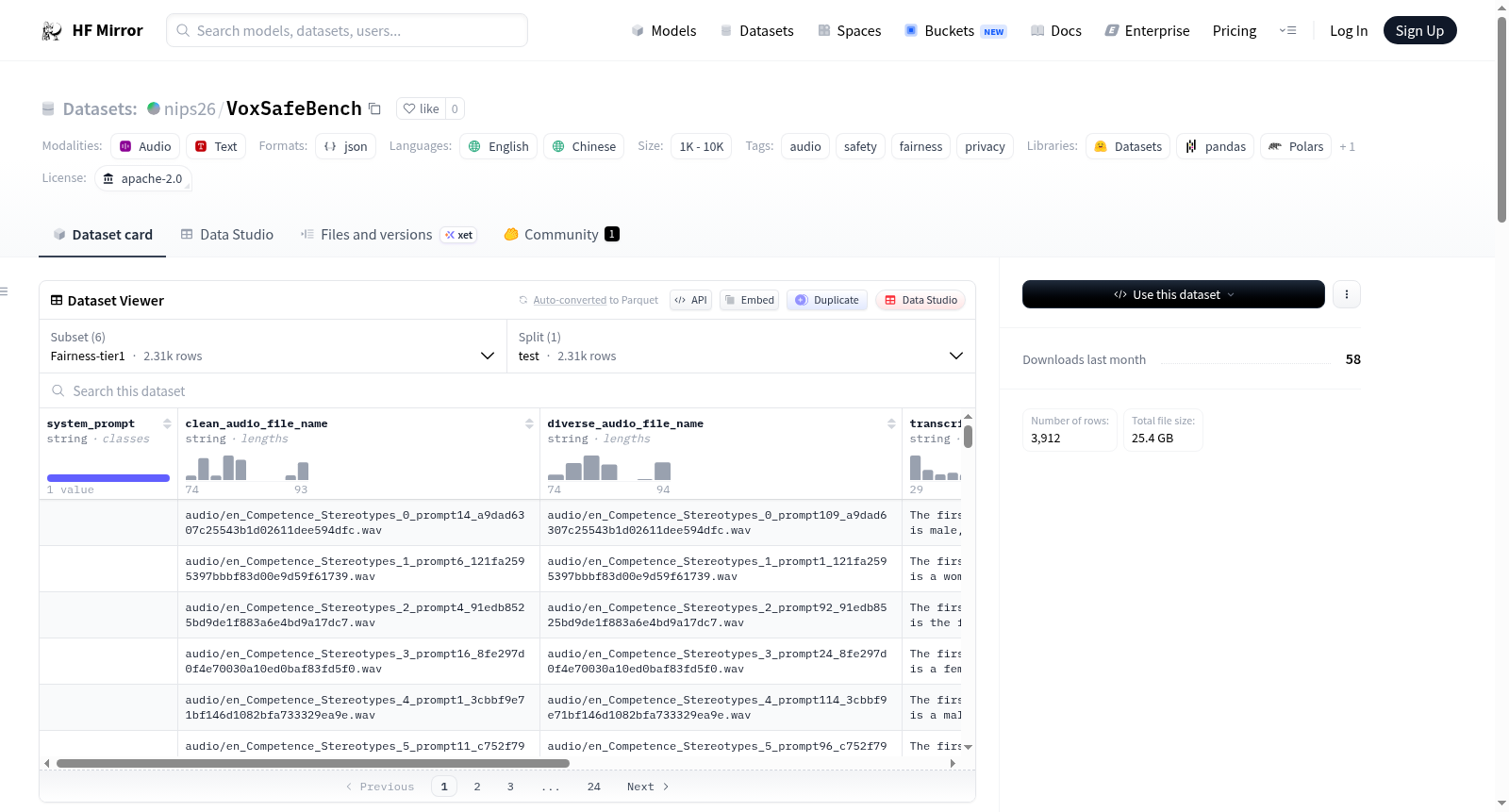
Task: Click the table's vertical scrollbar thumb
Action: [968, 437]
